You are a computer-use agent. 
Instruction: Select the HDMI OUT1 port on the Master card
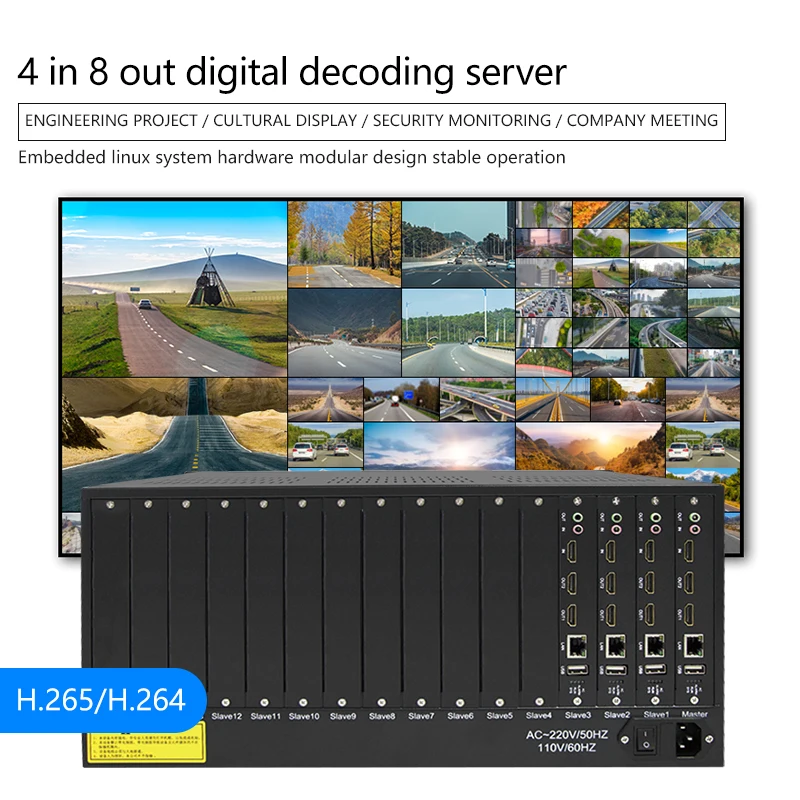click(x=689, y=615)
